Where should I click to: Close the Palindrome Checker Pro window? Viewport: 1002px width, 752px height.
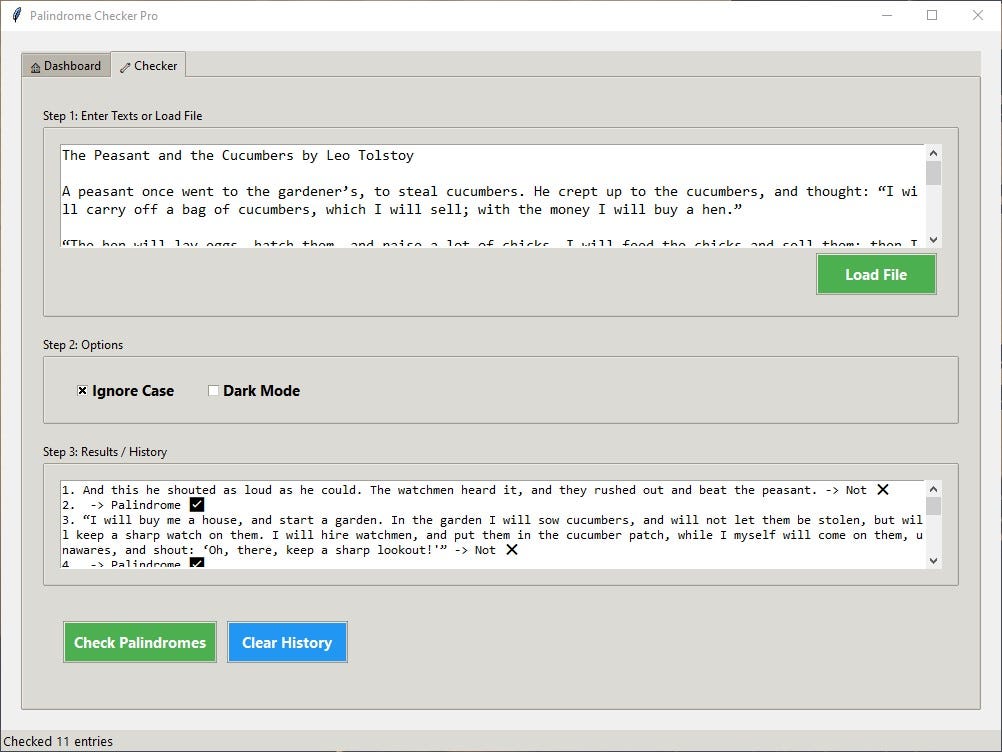coord(978,15)
